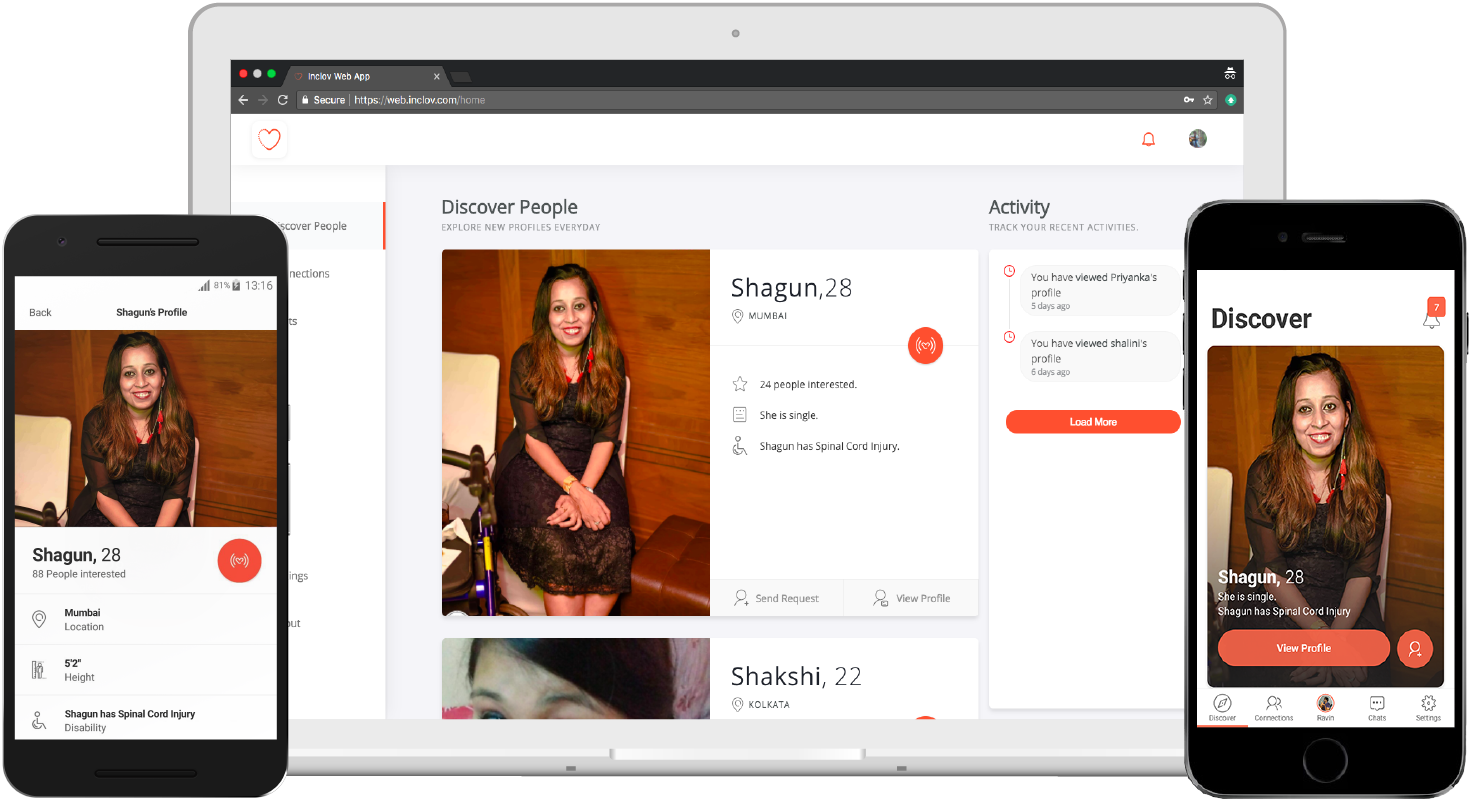Open Ravin profile tab on iPhone
This screenshot has width=1470, height=808.
[x=1325, y=708]
